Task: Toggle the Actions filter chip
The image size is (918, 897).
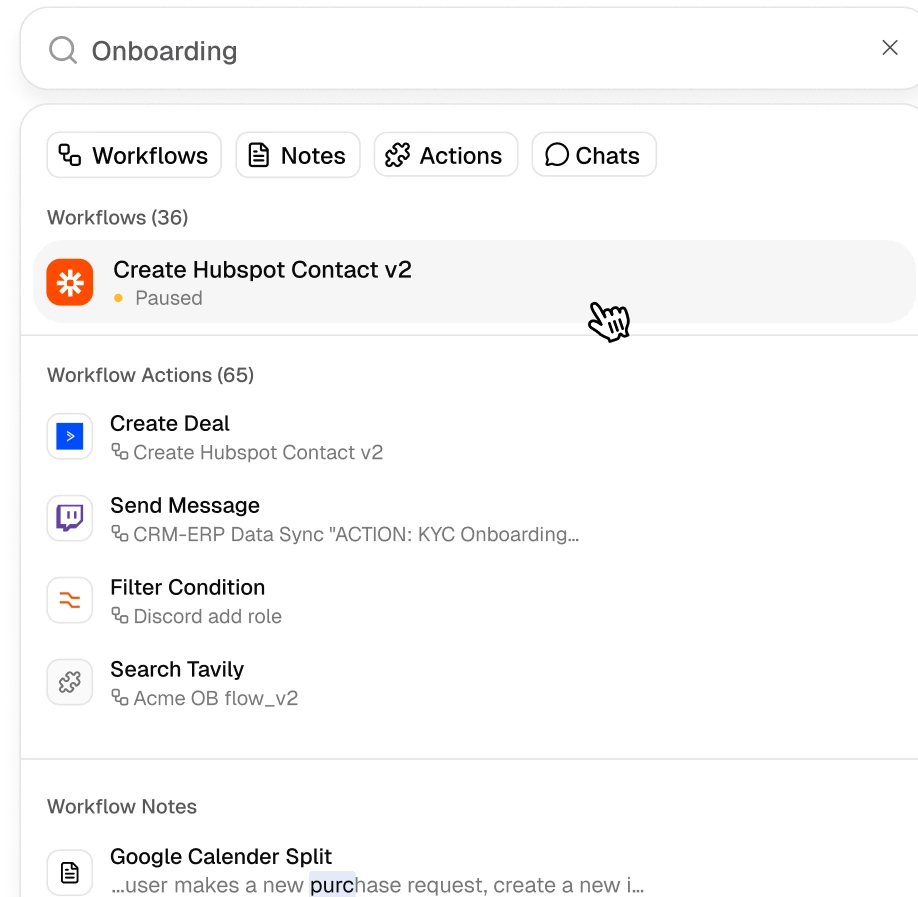Action: [x=445, y=155]
